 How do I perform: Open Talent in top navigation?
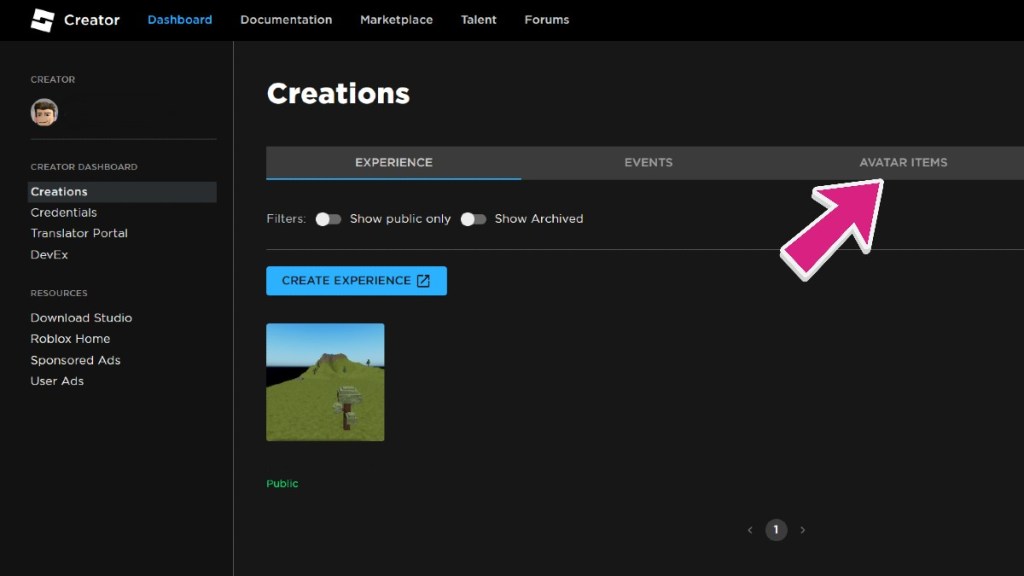coord(478,20)
